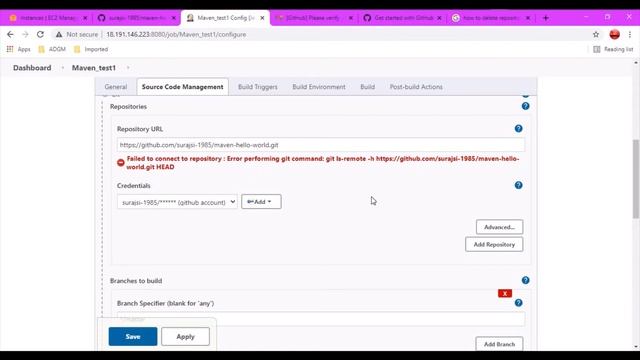Switch to how to delete repository tab
The height and width of the screenshot is (360, 640).
[x=490, y=18]
